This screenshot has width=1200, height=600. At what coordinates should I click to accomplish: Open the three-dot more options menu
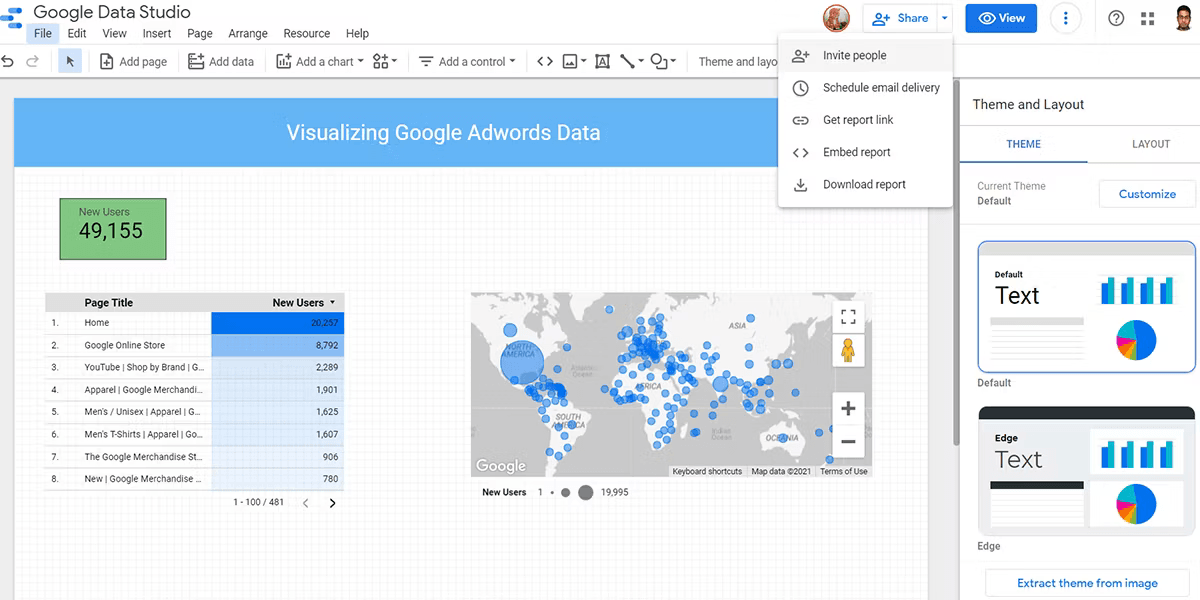click(1066, 18)
